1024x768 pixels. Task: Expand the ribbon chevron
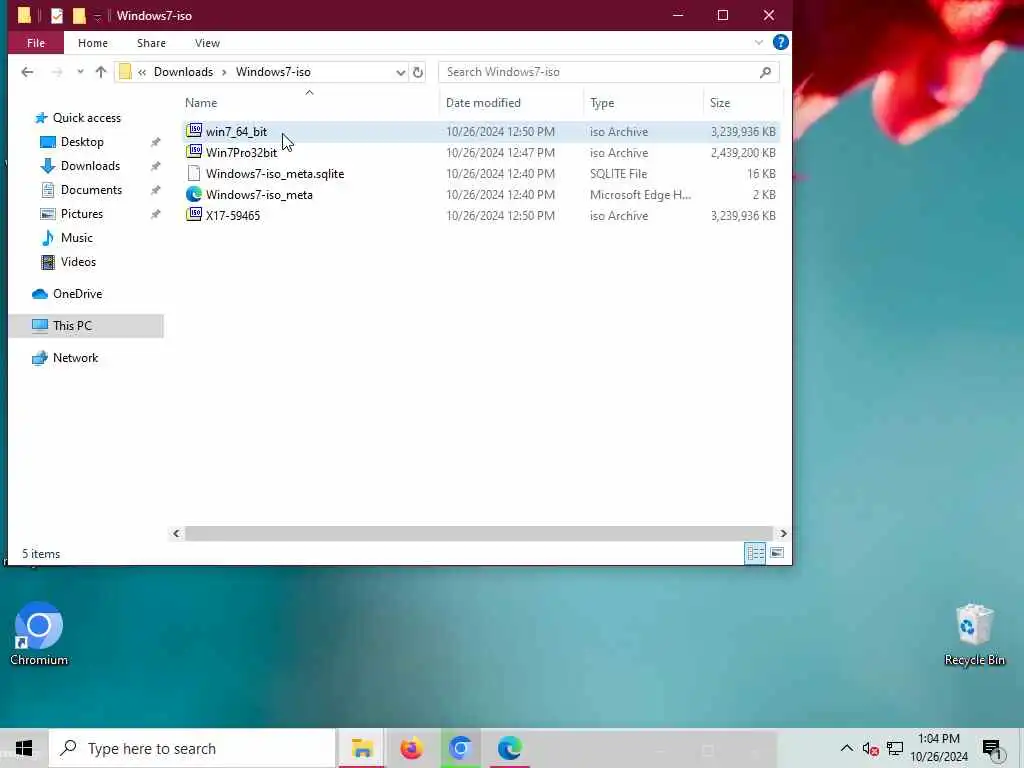[758, 42]
